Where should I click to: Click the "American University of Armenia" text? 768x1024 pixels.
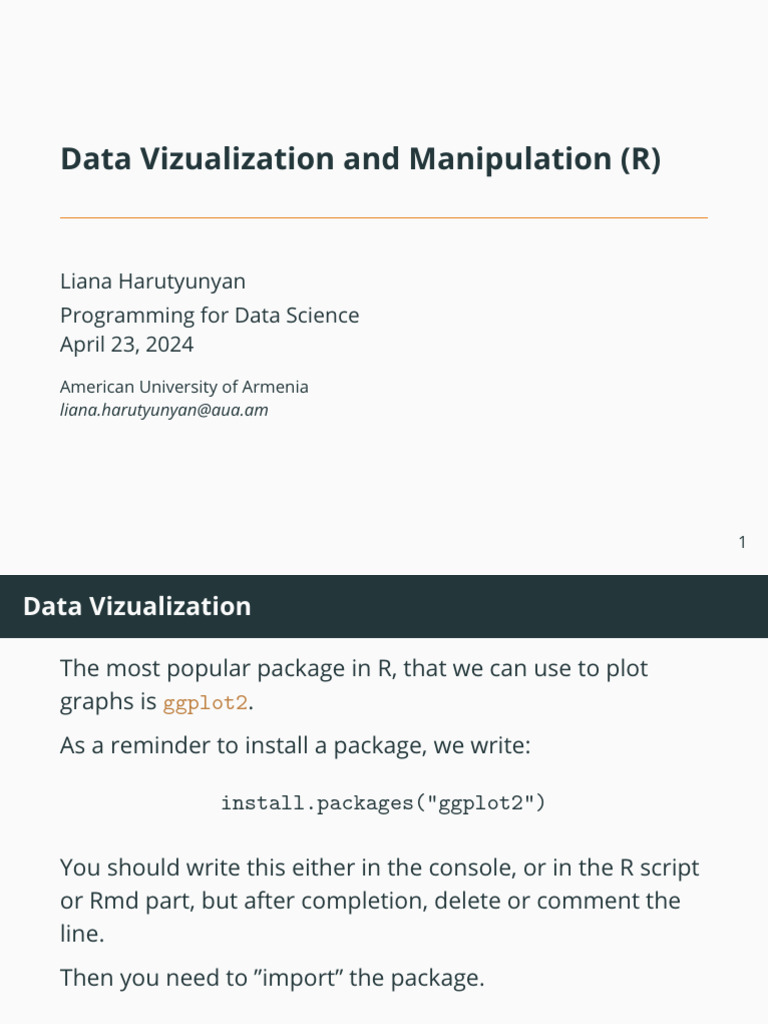tap(184, 387)
